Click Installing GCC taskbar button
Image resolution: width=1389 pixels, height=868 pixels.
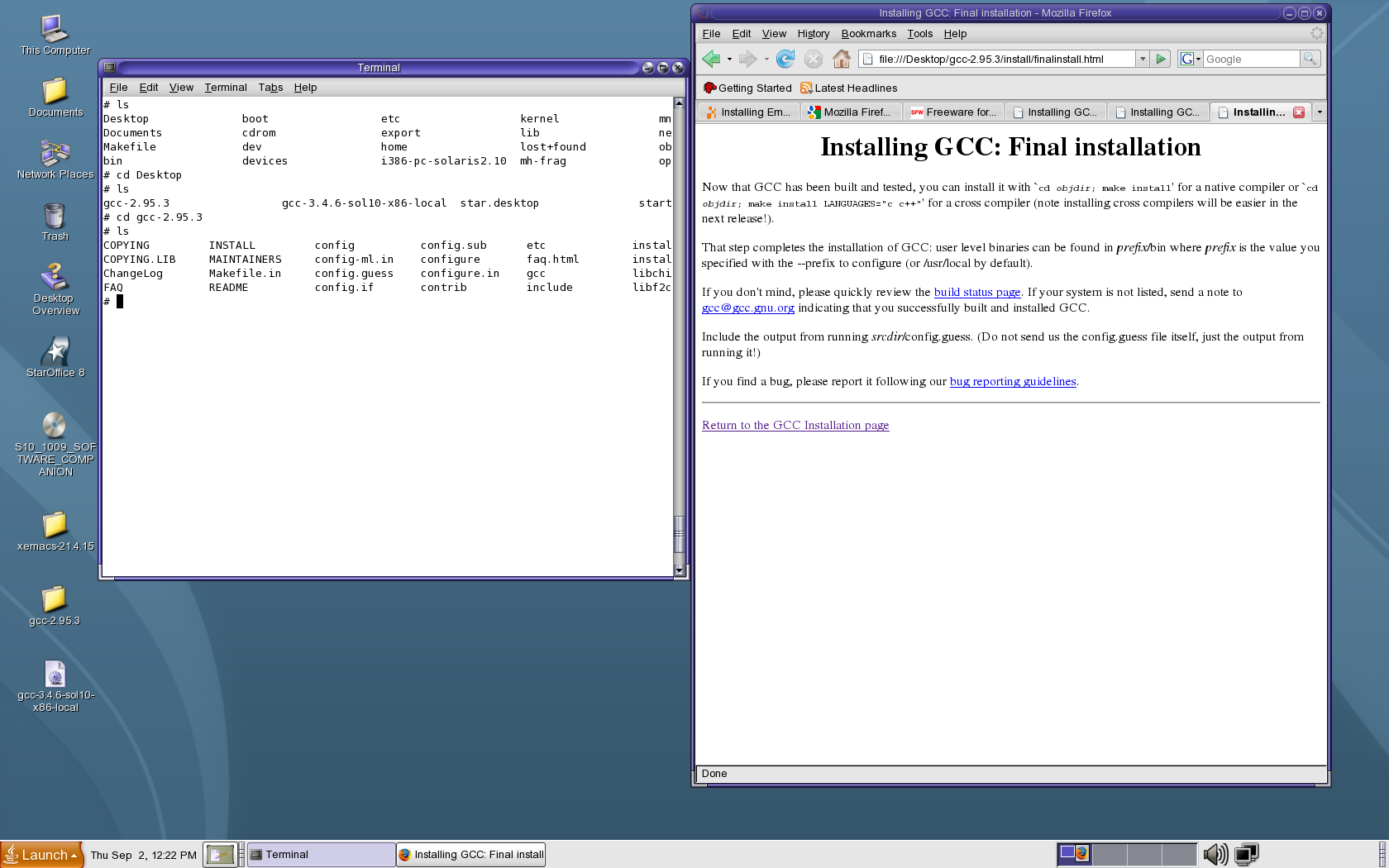470,855
